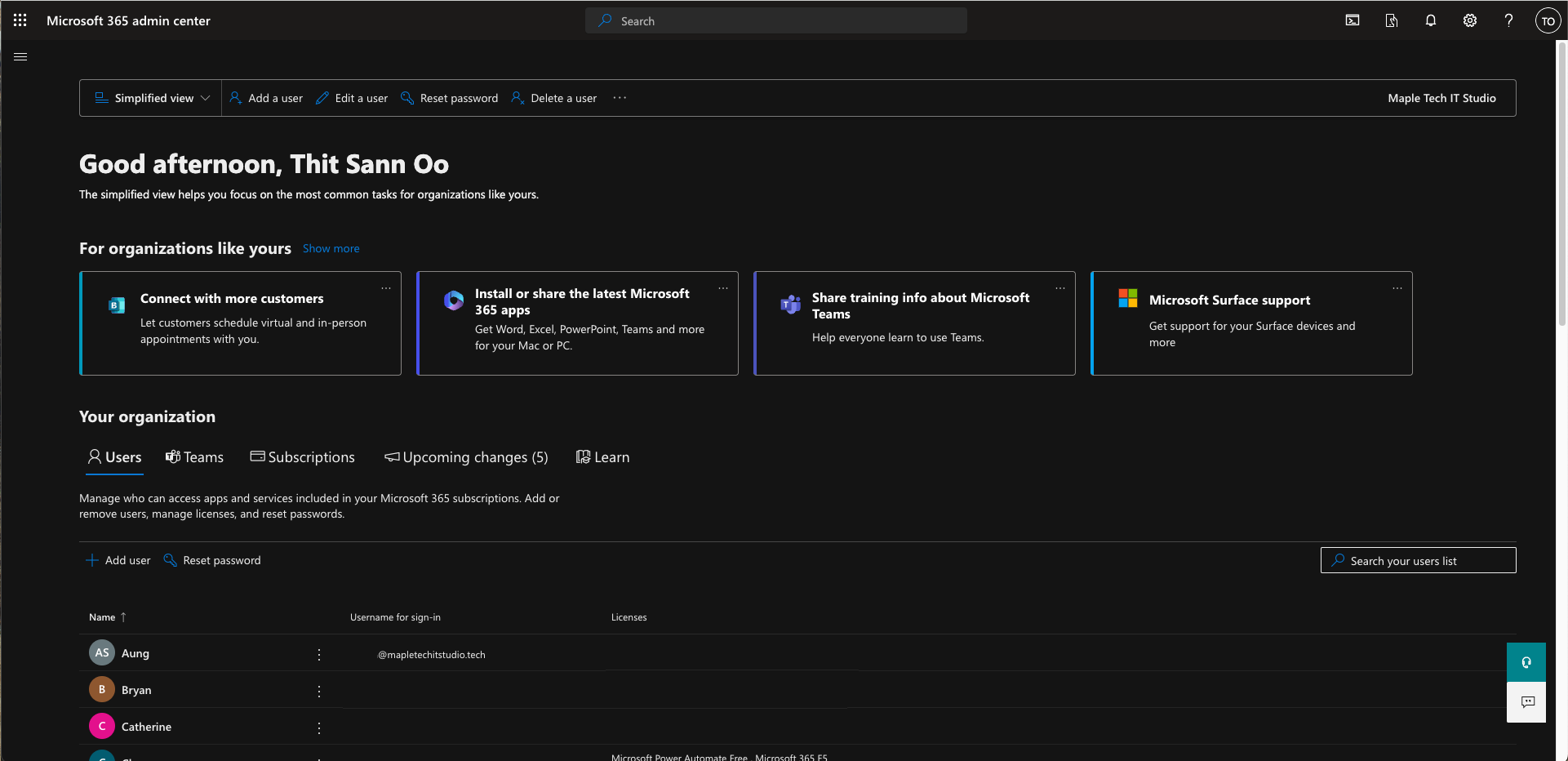
Task: Click the Bookings icon on Connect card
Action: click(x=117, y=305)
